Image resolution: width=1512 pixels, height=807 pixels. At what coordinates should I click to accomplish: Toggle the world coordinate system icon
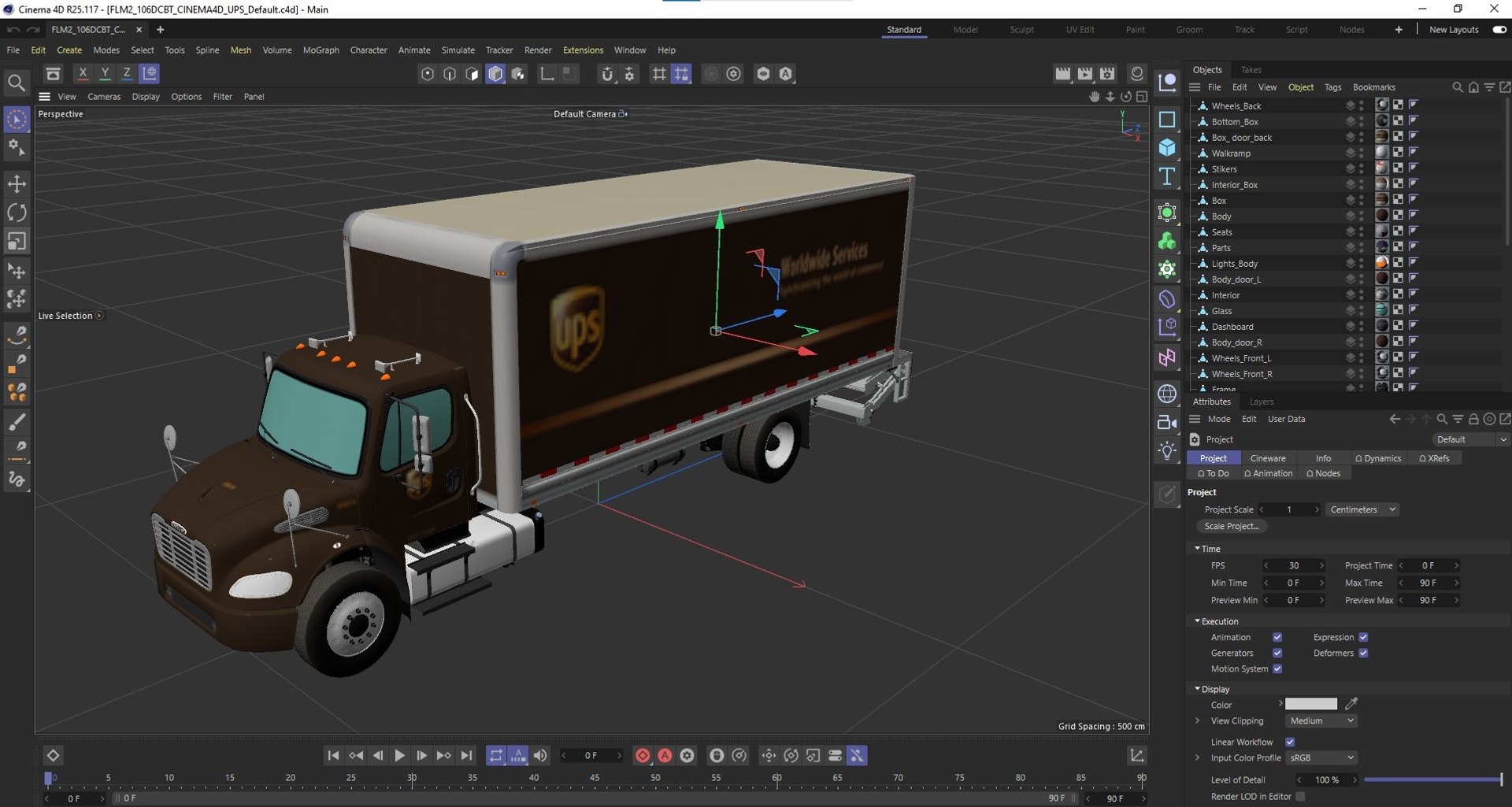pos(150,73)
